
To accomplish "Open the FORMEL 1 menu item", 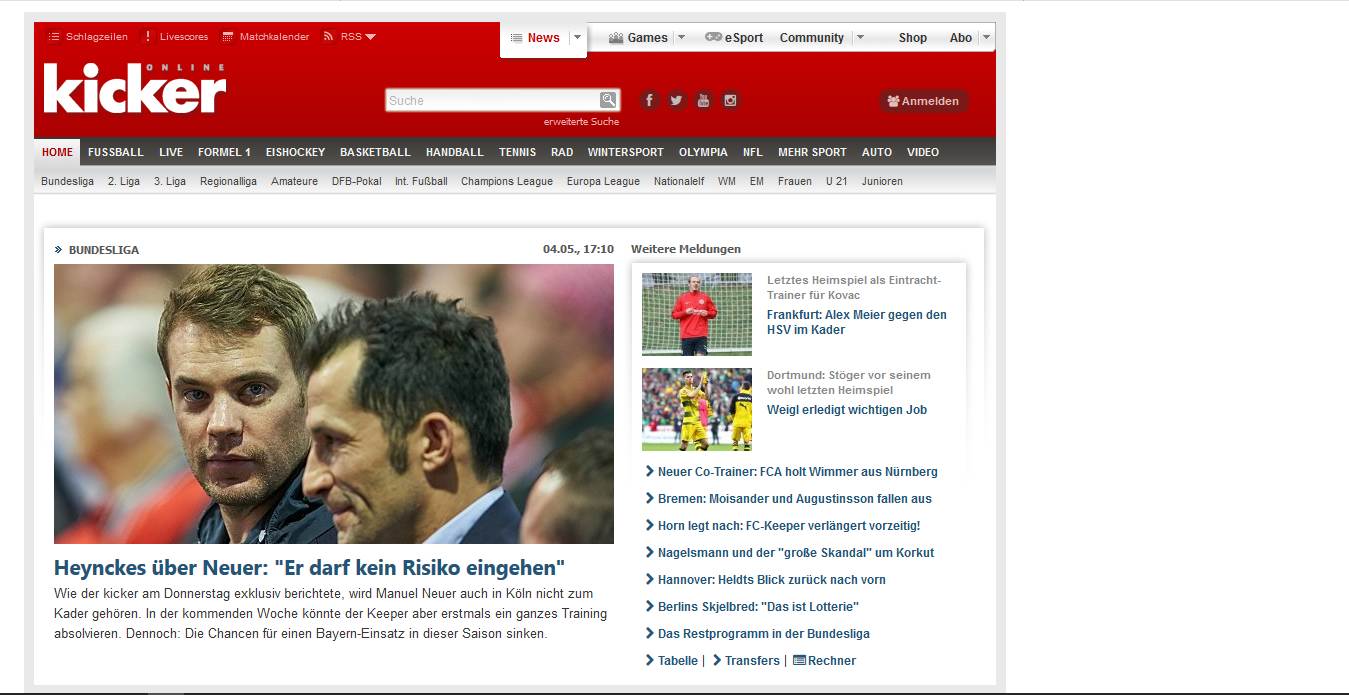I will point(224,152).
